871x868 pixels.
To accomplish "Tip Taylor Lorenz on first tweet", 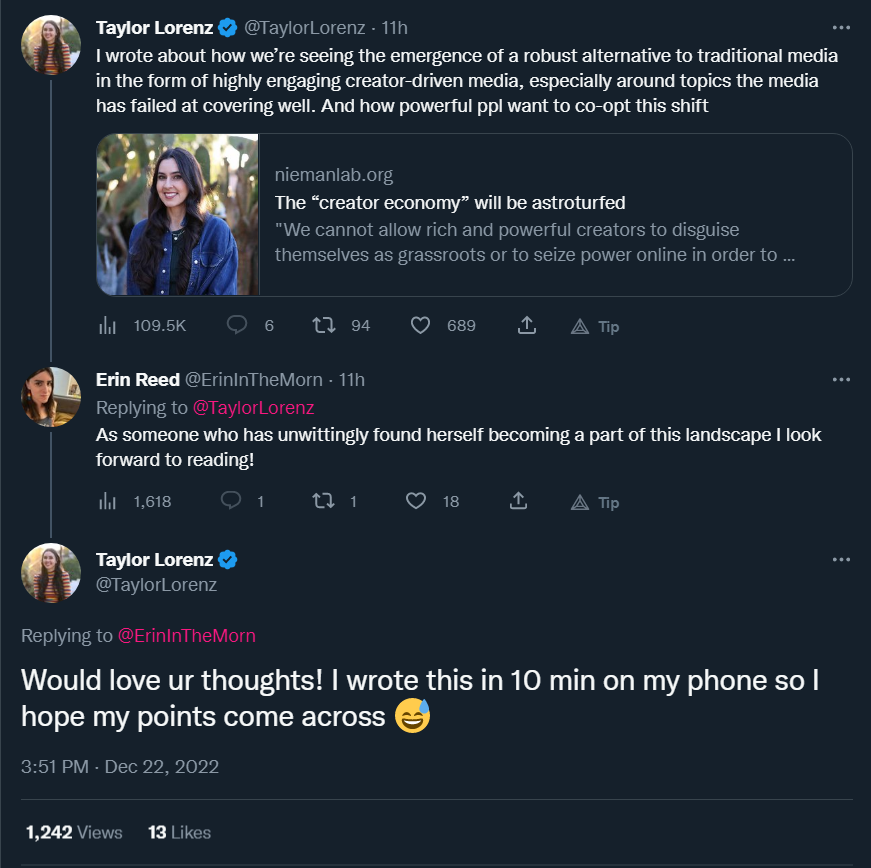I will pos(595,327).
